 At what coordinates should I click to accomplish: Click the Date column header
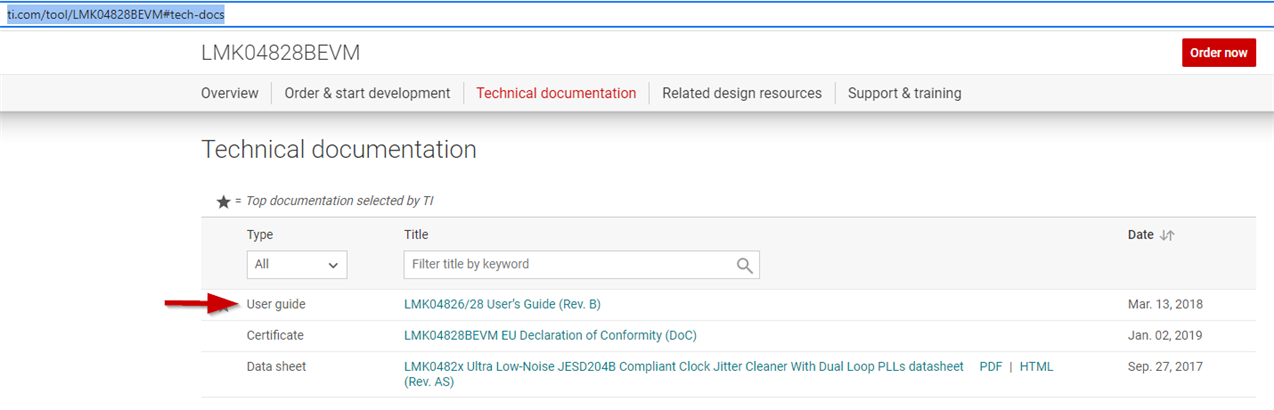pos(1140,235)
